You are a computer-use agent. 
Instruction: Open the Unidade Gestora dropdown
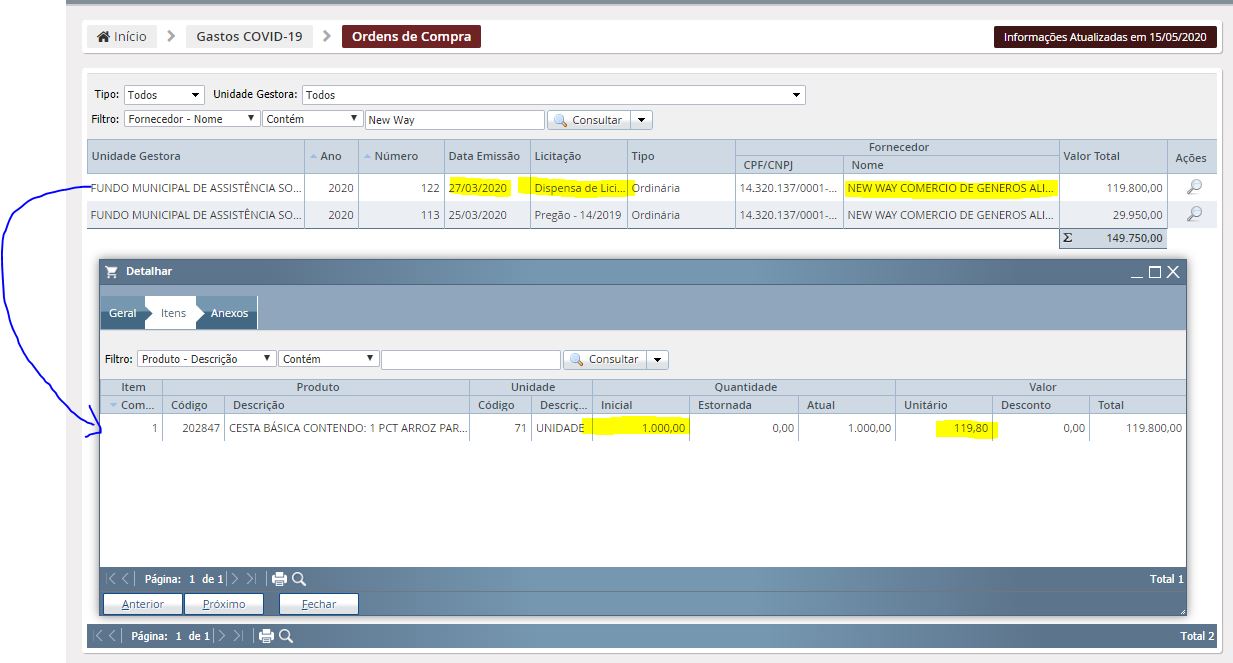554,95
